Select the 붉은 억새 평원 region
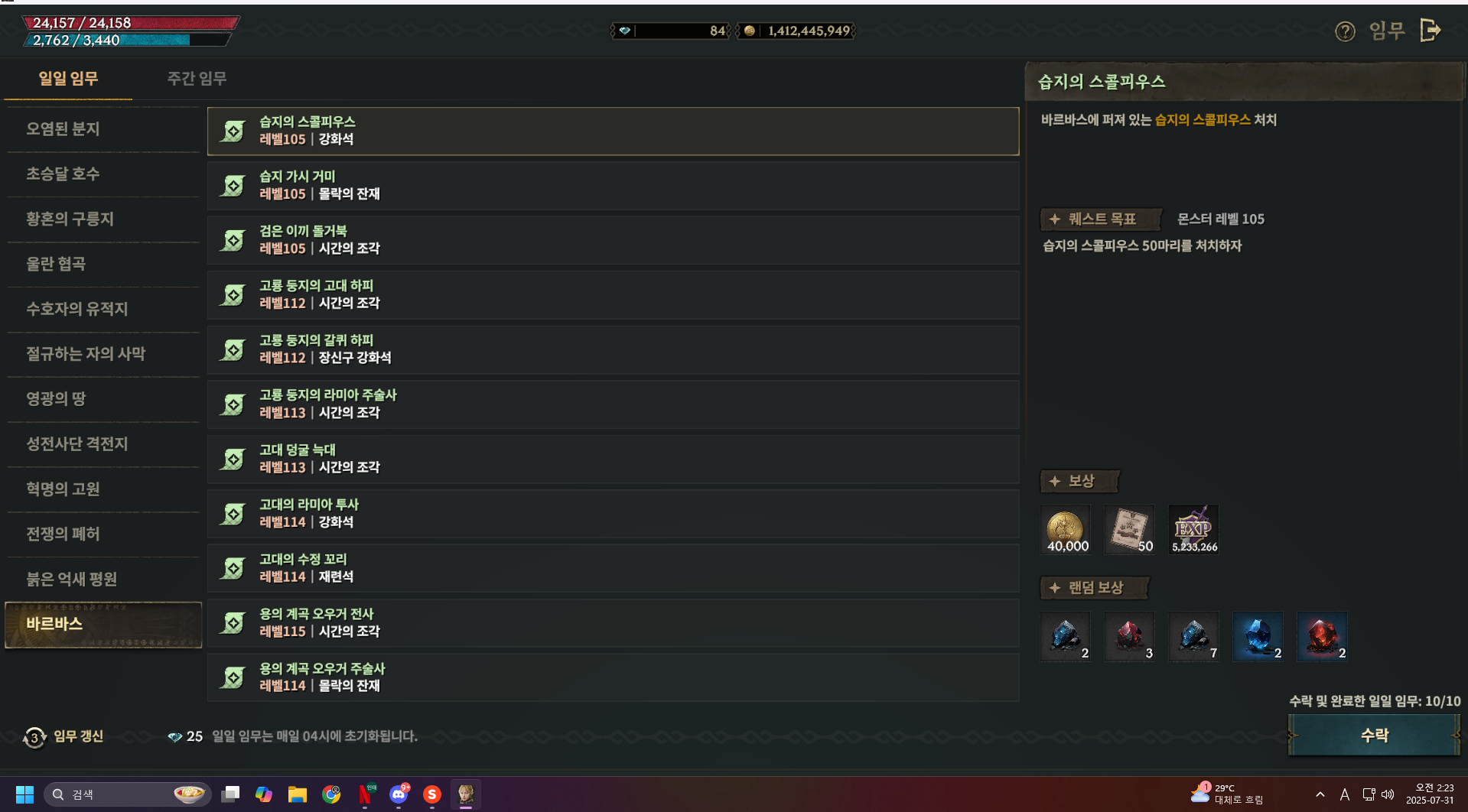The height and width of the screenshot is (812, 1468). click(x=103, y=579)
